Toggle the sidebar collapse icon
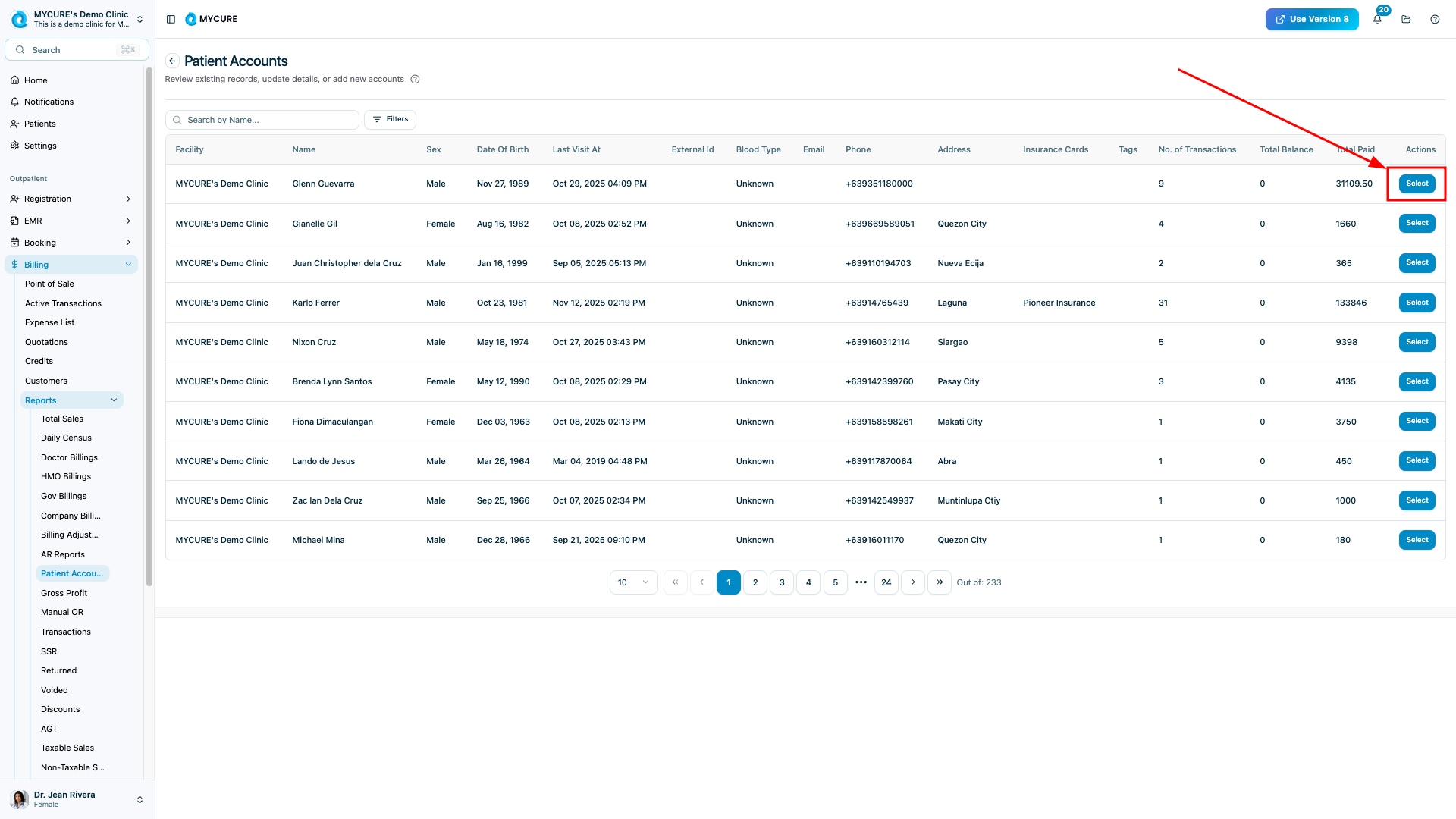This screenshot has width=1456, height=819. click(171, 19)
